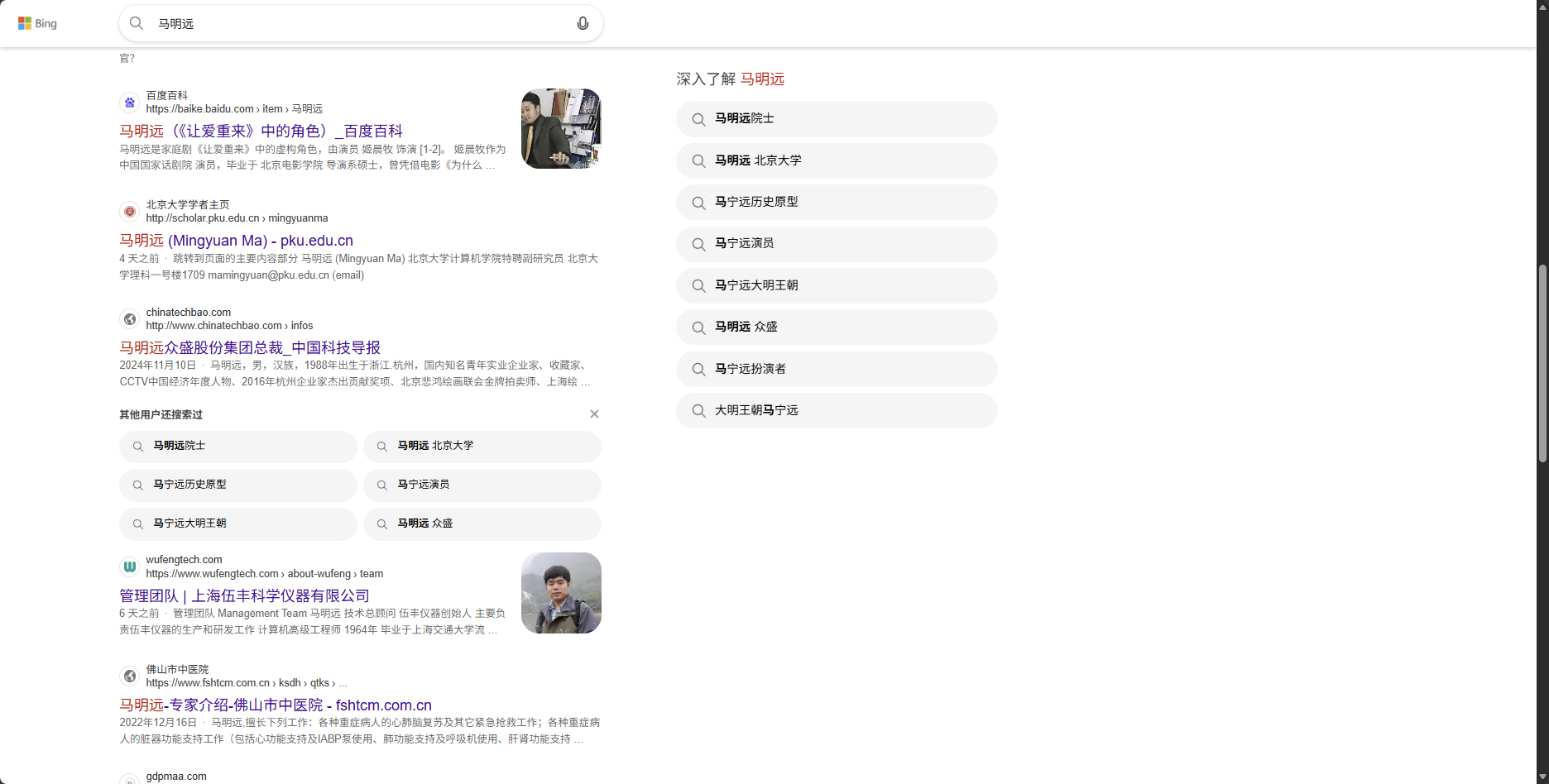Click the wufengtech result portrait thumbnail
This screenshot has height=784, width=1549.
561,593
